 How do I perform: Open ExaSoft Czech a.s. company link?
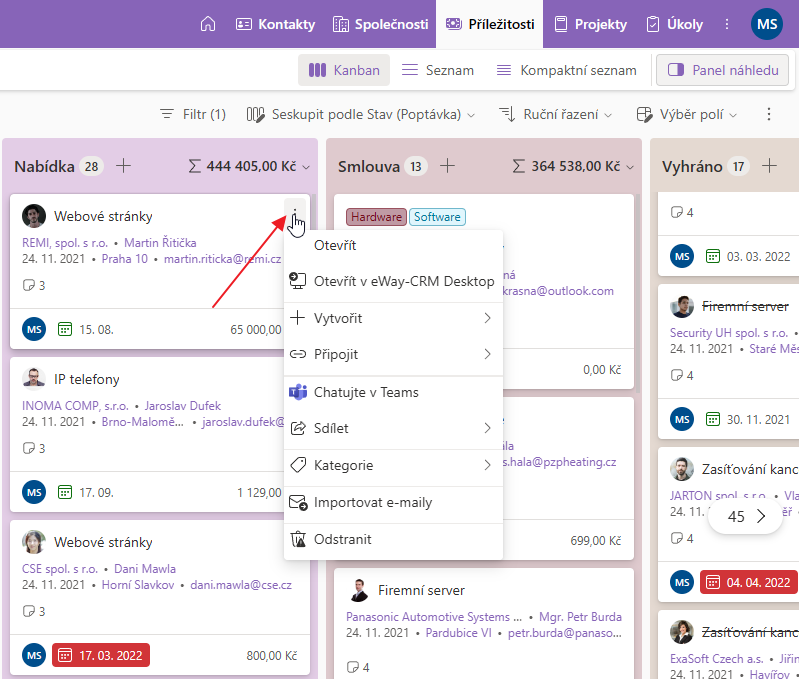716,659
